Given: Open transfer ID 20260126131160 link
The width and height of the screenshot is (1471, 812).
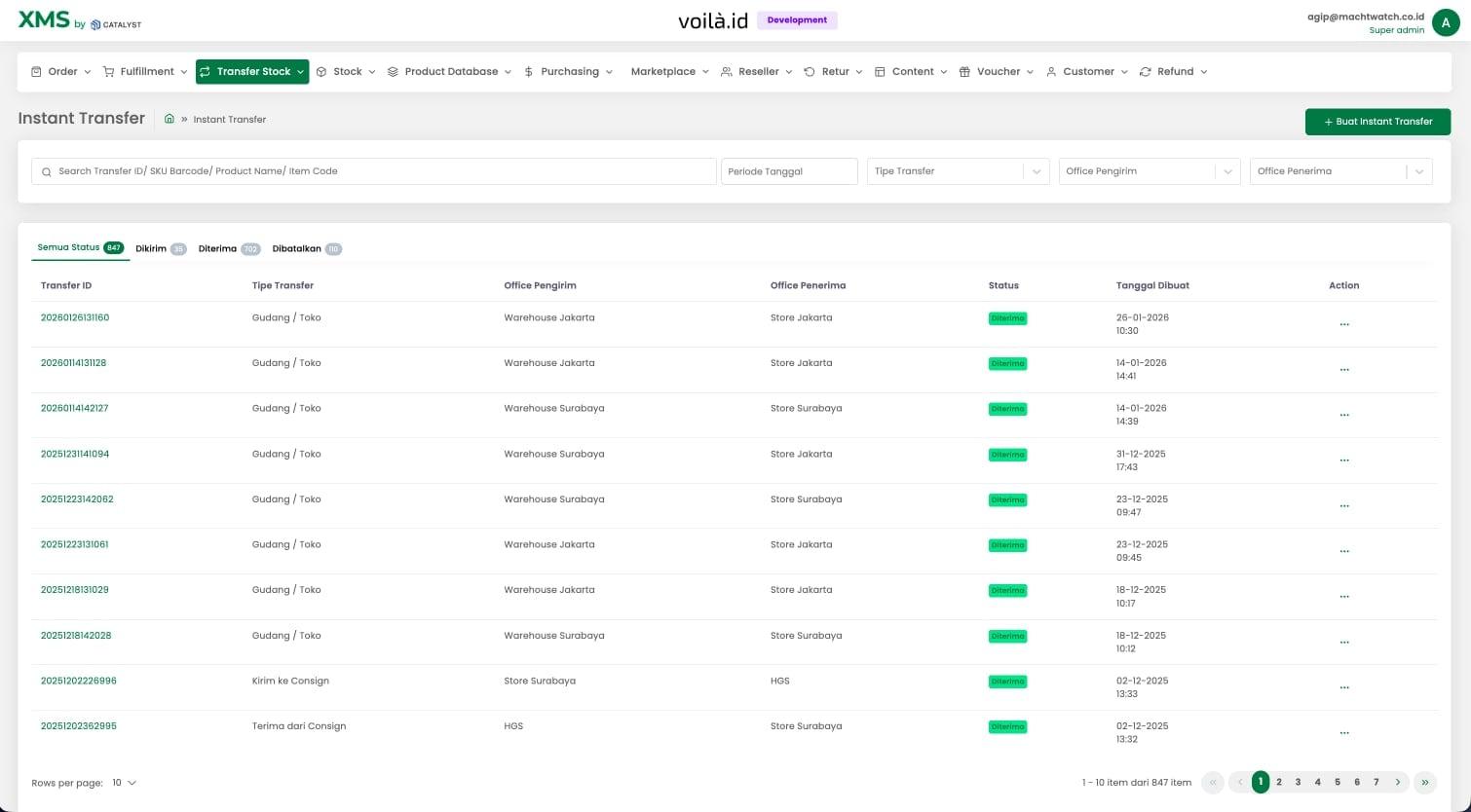Looking at the screenshot, I should tap(75, 317).
